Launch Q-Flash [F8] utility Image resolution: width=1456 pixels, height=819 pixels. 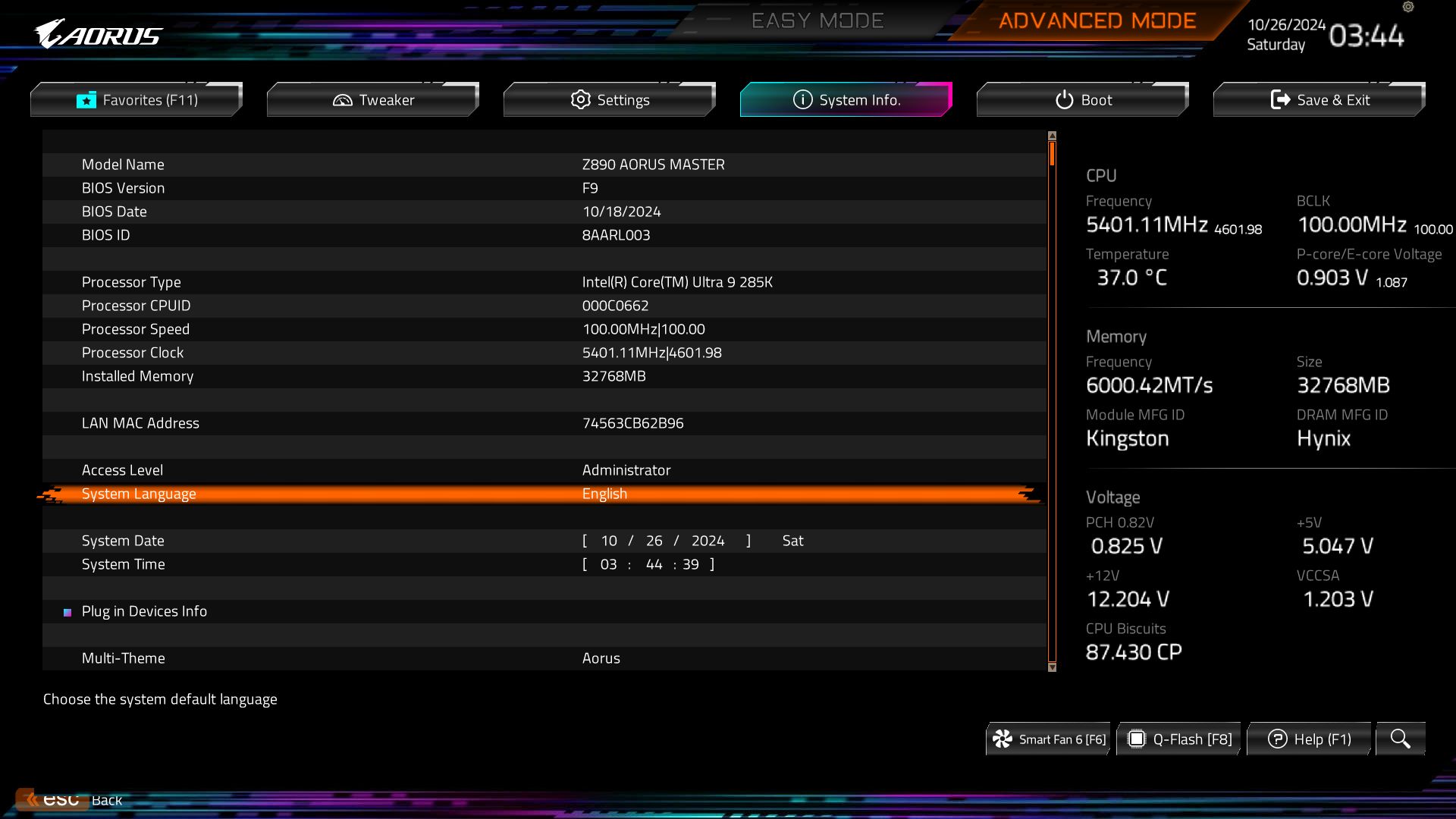[1178, 739]
